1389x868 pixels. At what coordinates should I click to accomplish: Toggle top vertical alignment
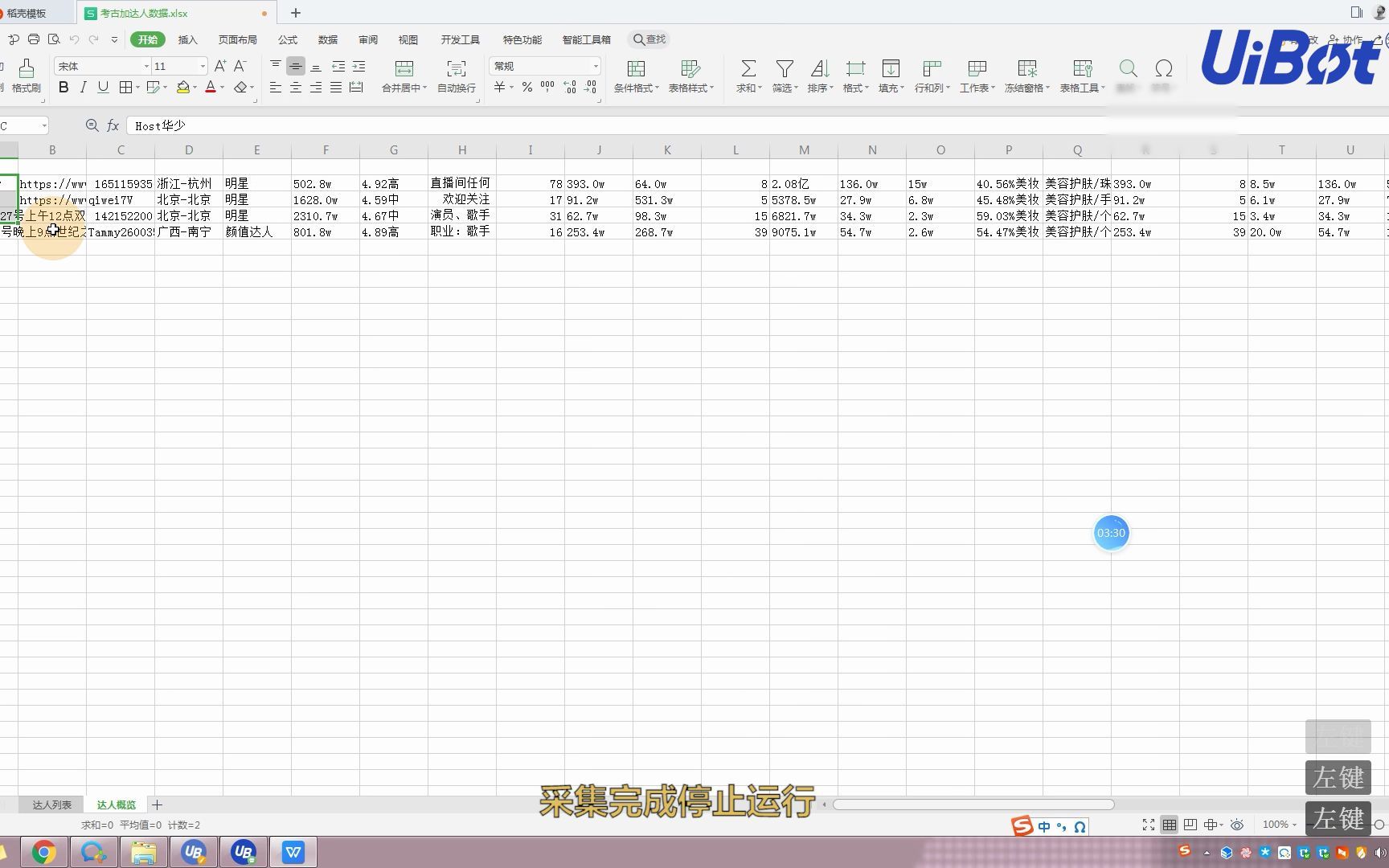point(276,66)
